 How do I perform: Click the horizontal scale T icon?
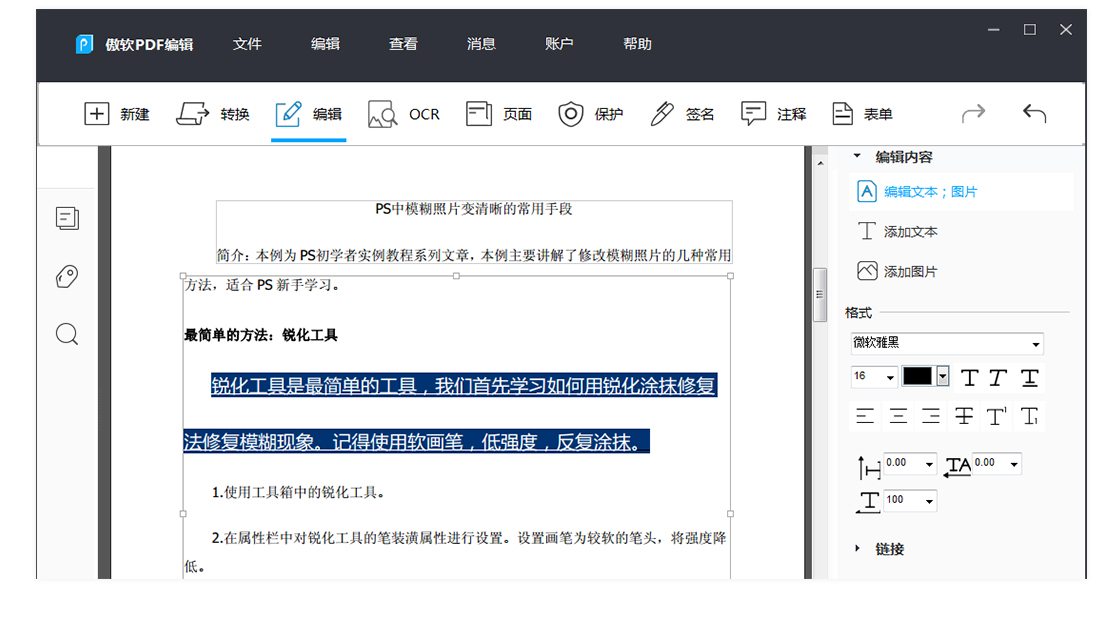(x=869, y=502)
